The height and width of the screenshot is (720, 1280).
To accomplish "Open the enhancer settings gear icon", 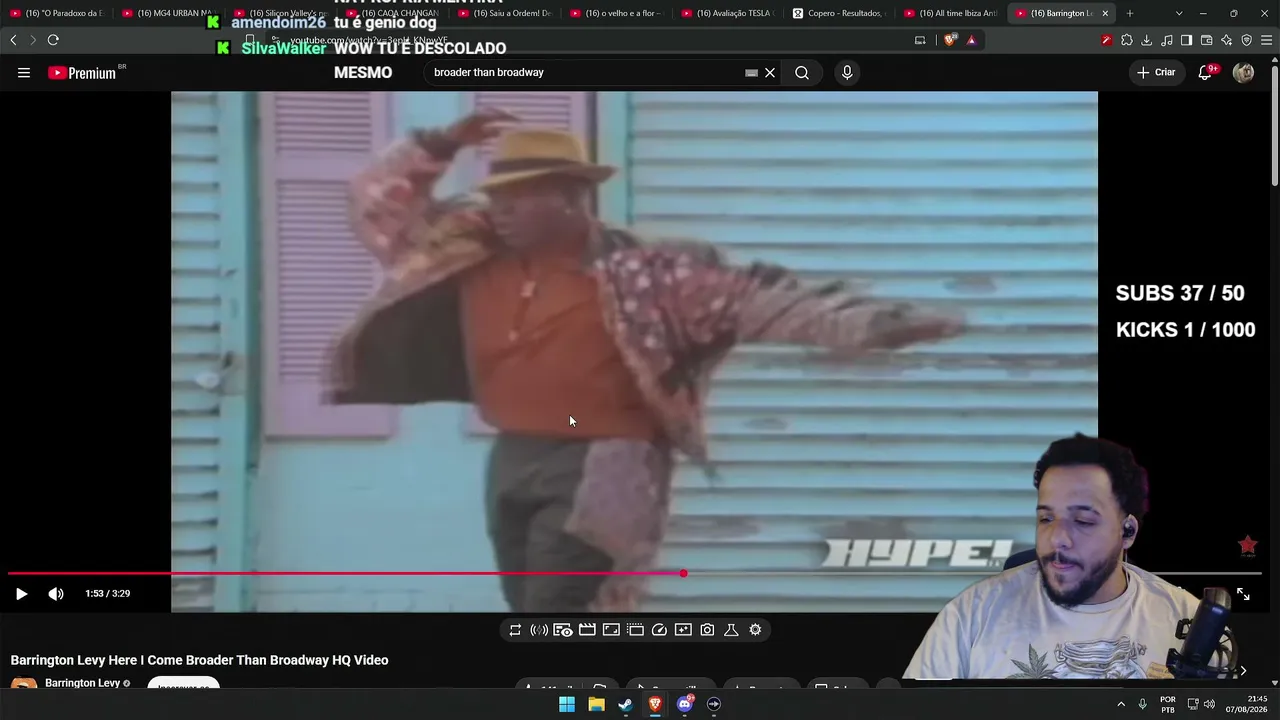I will click(755, 630).
